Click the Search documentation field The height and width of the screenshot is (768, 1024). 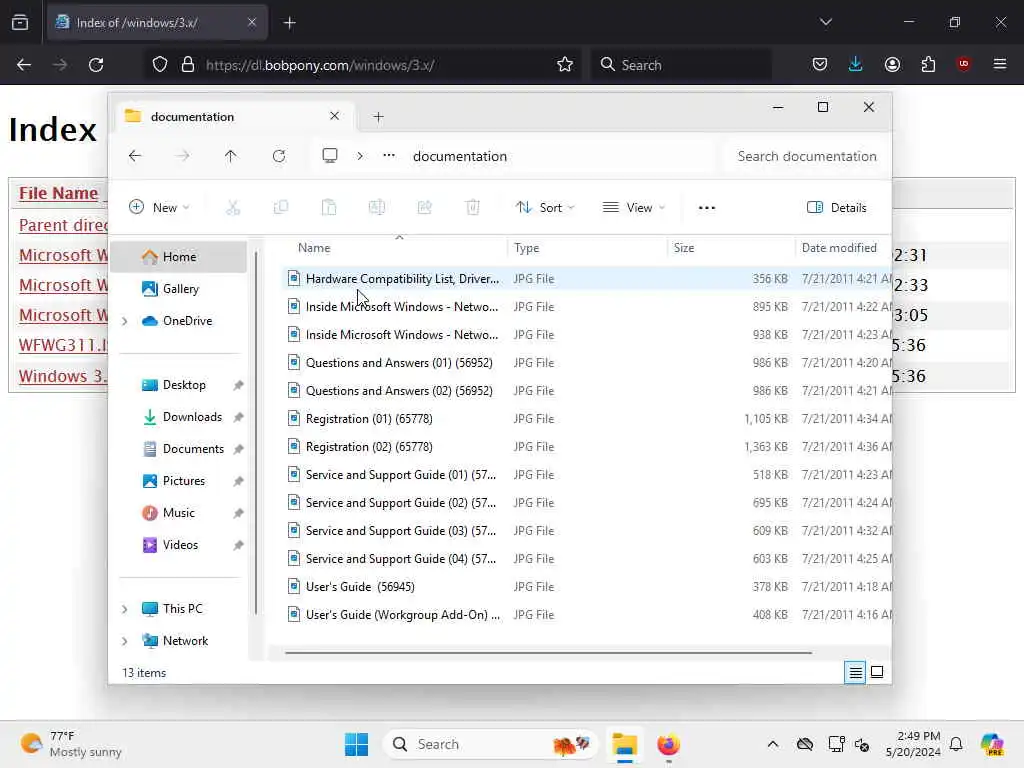pos(807,156)
